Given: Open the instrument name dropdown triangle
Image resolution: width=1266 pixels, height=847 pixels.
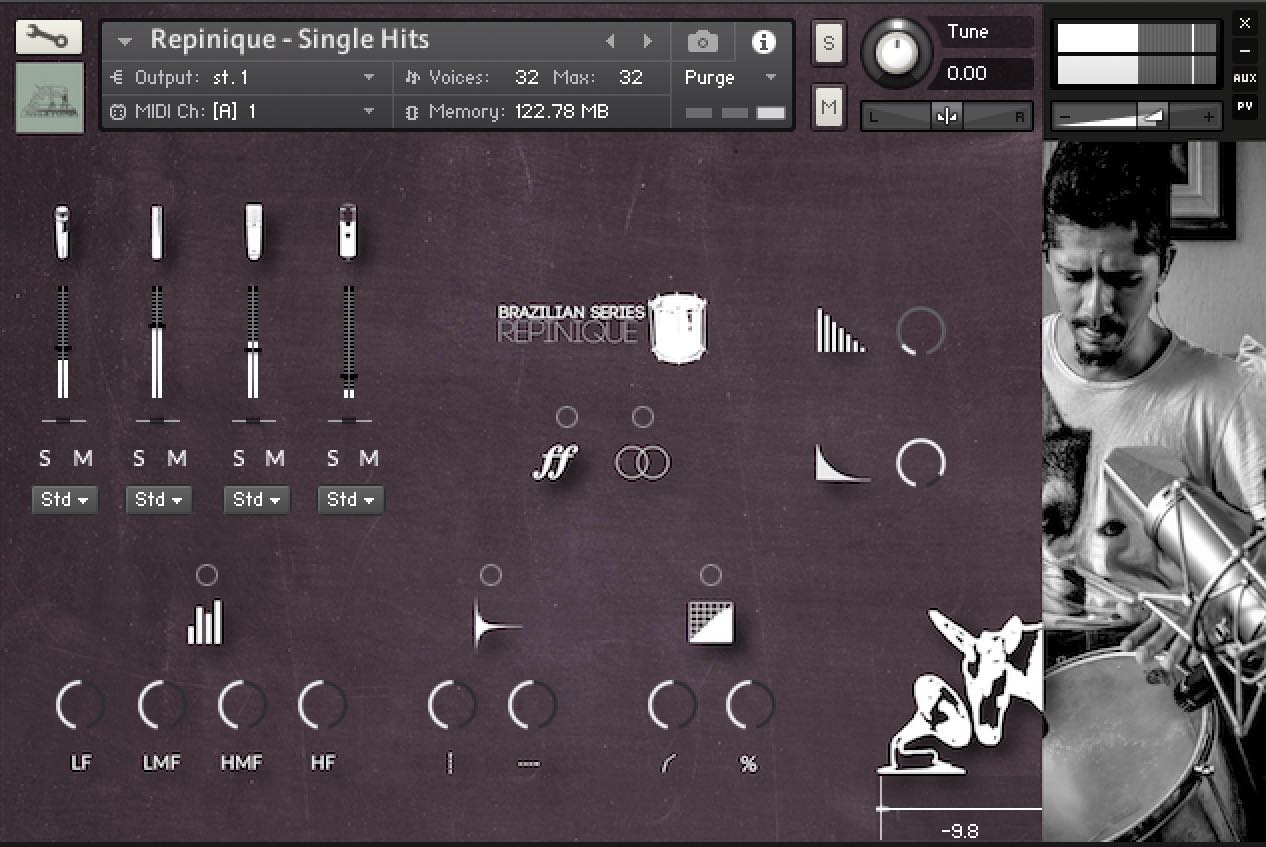Looking at the screenshot, I should tap(125, 41).
